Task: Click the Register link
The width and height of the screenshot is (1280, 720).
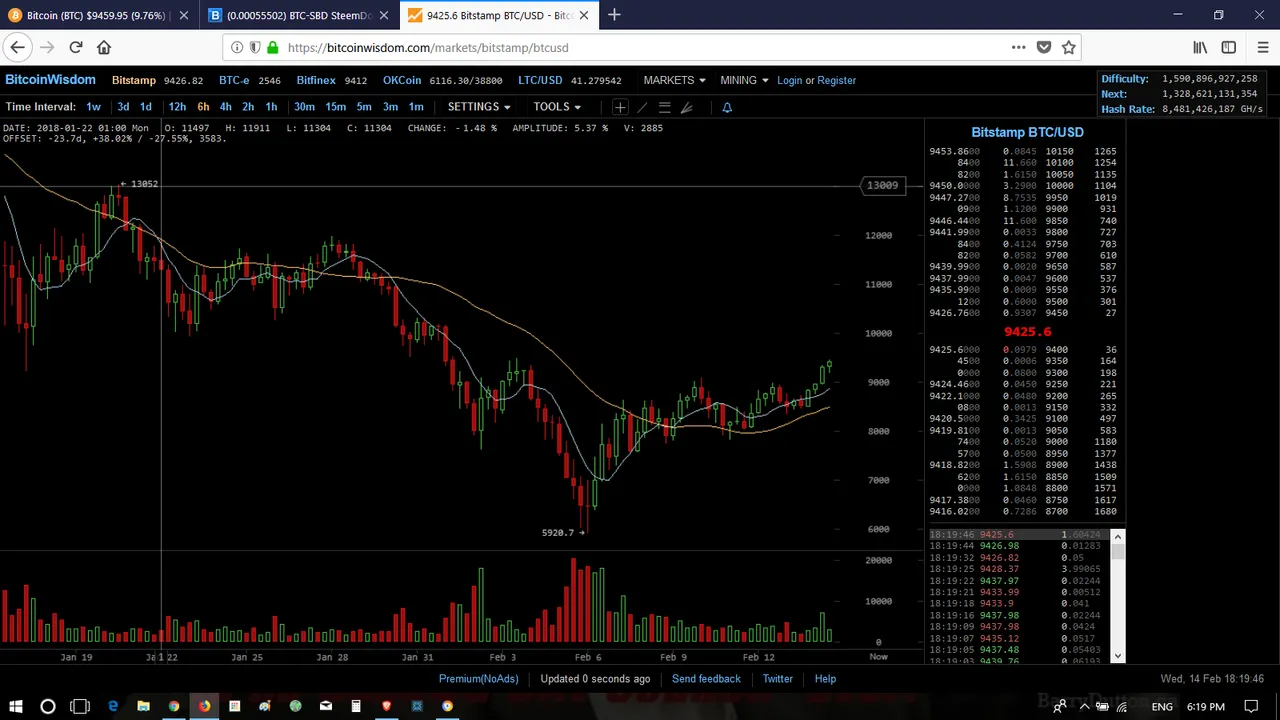Action: (837, 80)
